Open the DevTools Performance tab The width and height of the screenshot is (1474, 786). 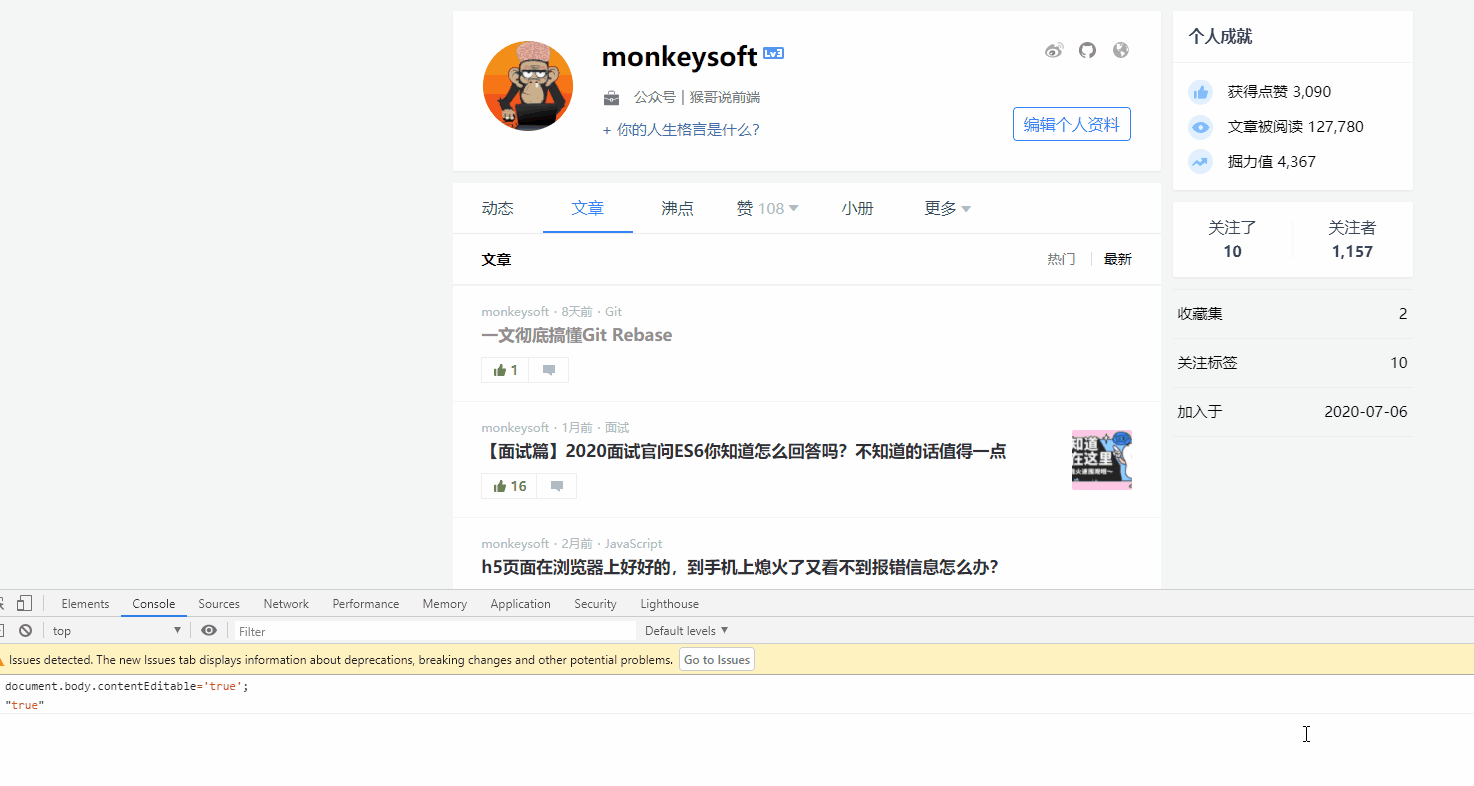(x=366, y=604)
